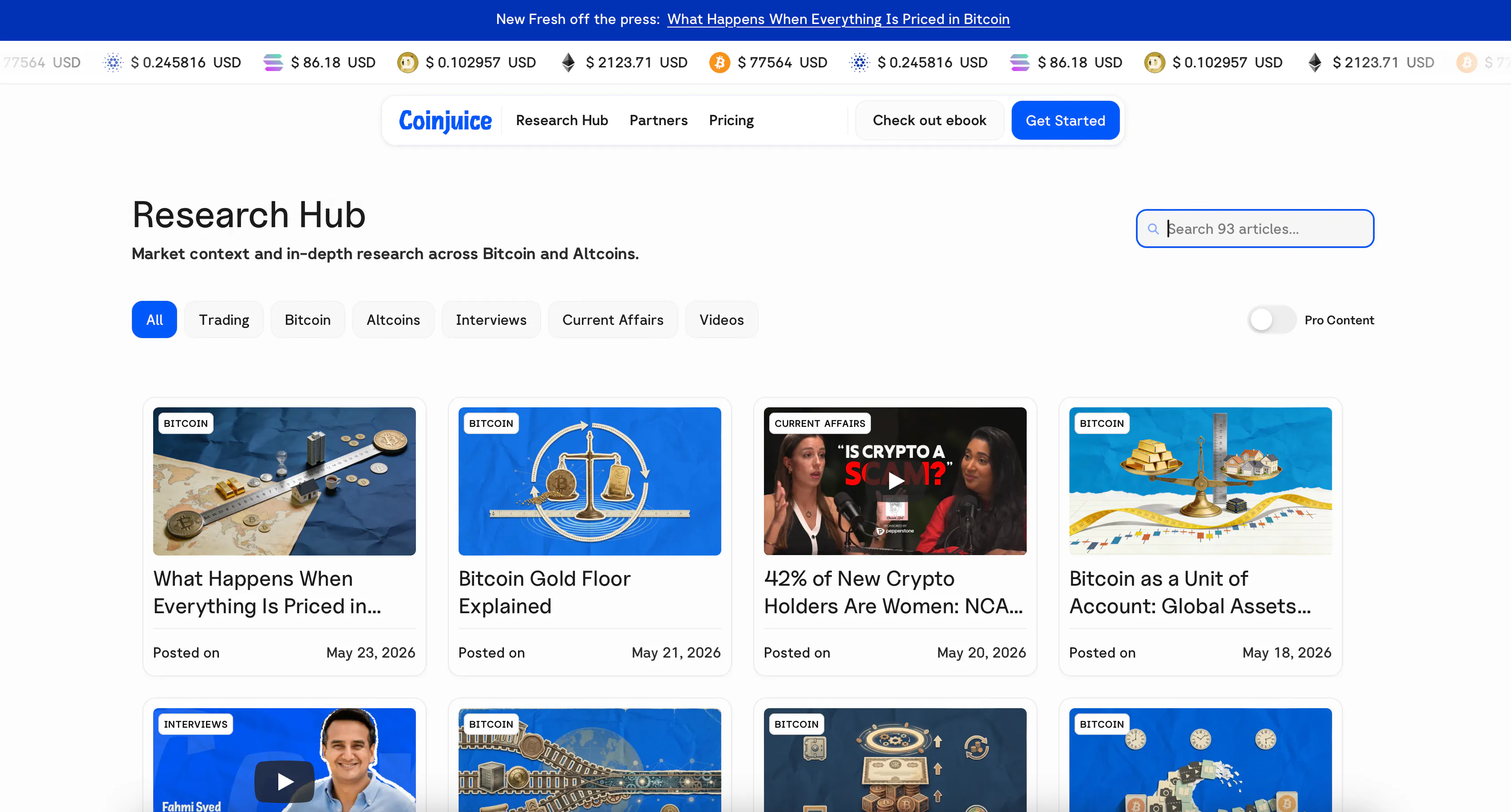Screen dimensions: 1511x812
Task: Filter articles by Bitcoin
Action: pos(307,319)
